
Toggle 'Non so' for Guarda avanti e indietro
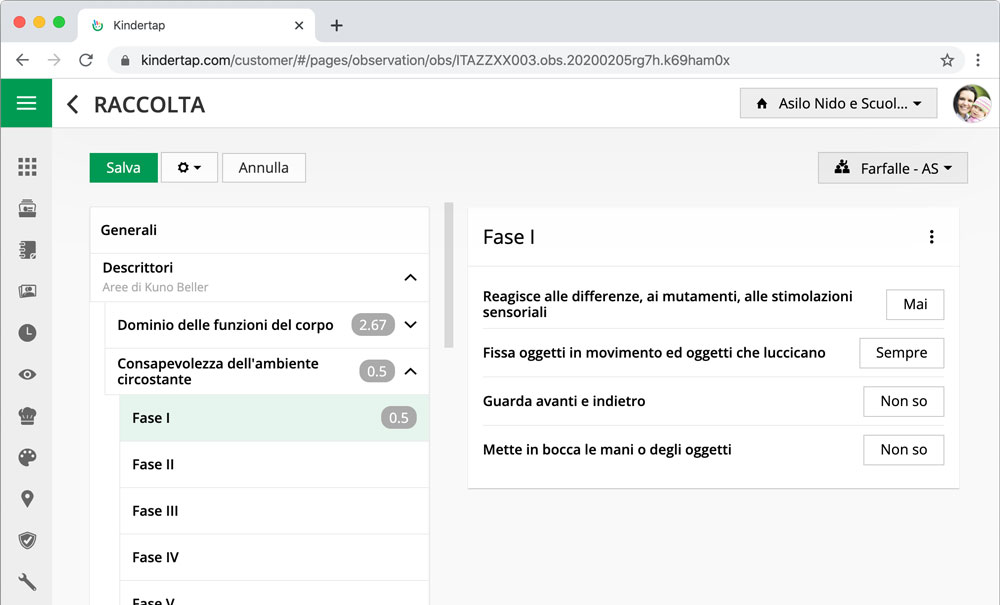tap(903, 401)
